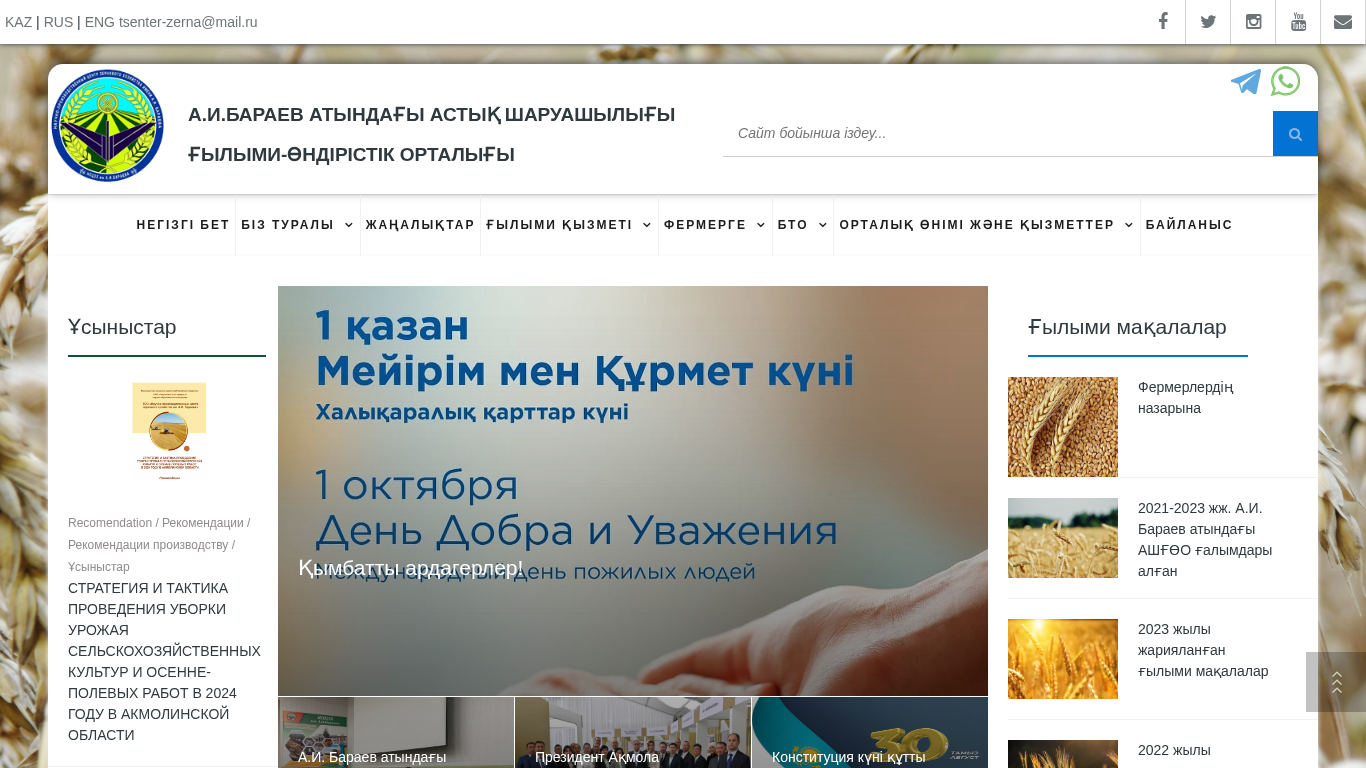Open the НЕГІЗГІ БЕТ menu item

click(x=183, y=225)
